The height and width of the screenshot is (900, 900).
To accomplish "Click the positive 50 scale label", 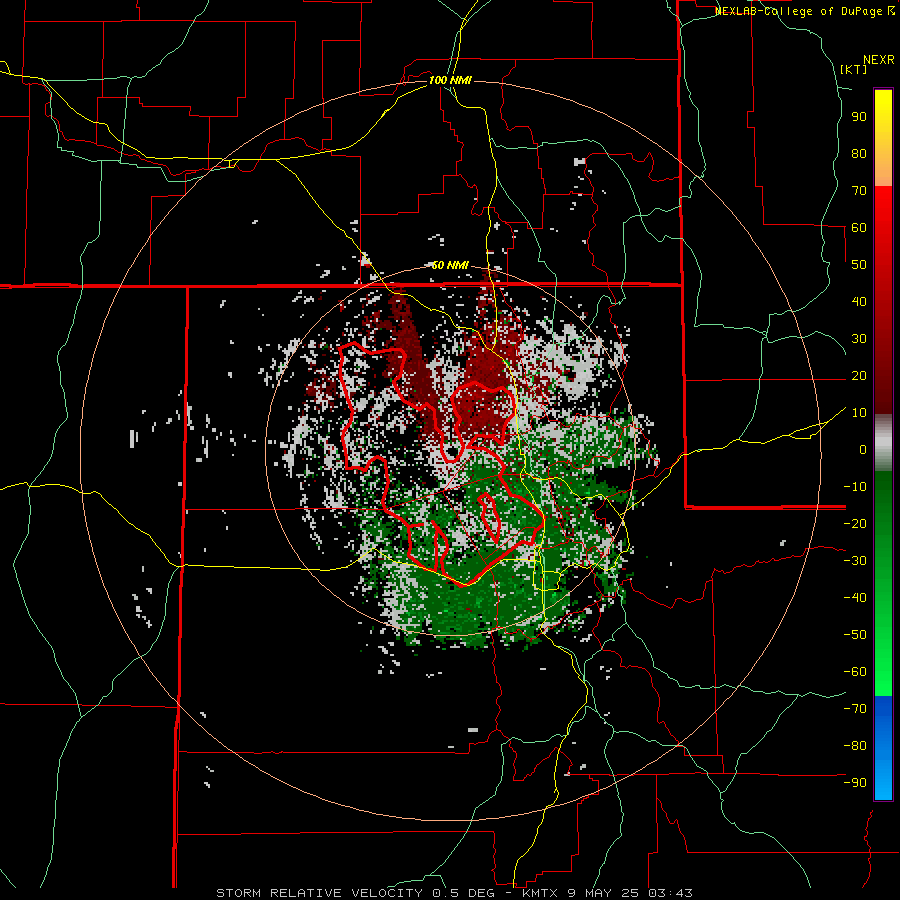I will tap(859, 265).
